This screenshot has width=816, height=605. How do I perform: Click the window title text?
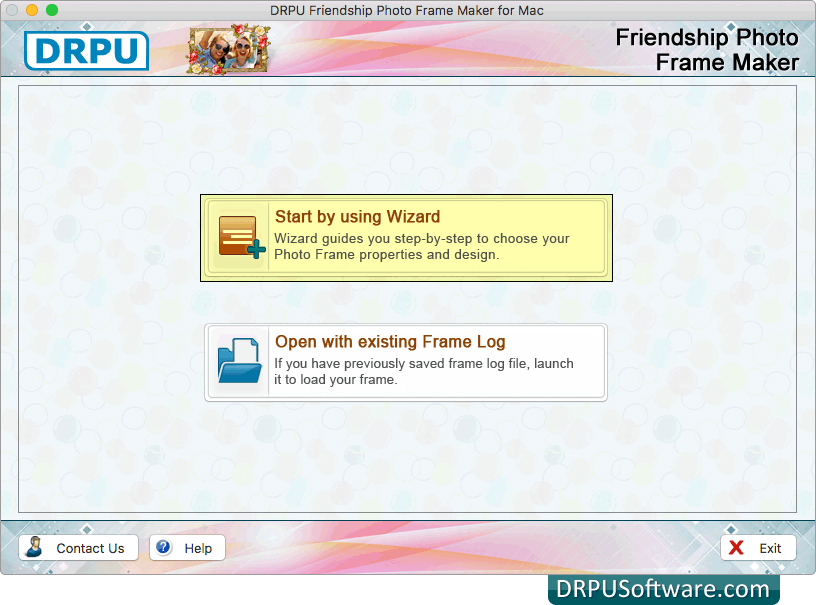coord(406,10)
